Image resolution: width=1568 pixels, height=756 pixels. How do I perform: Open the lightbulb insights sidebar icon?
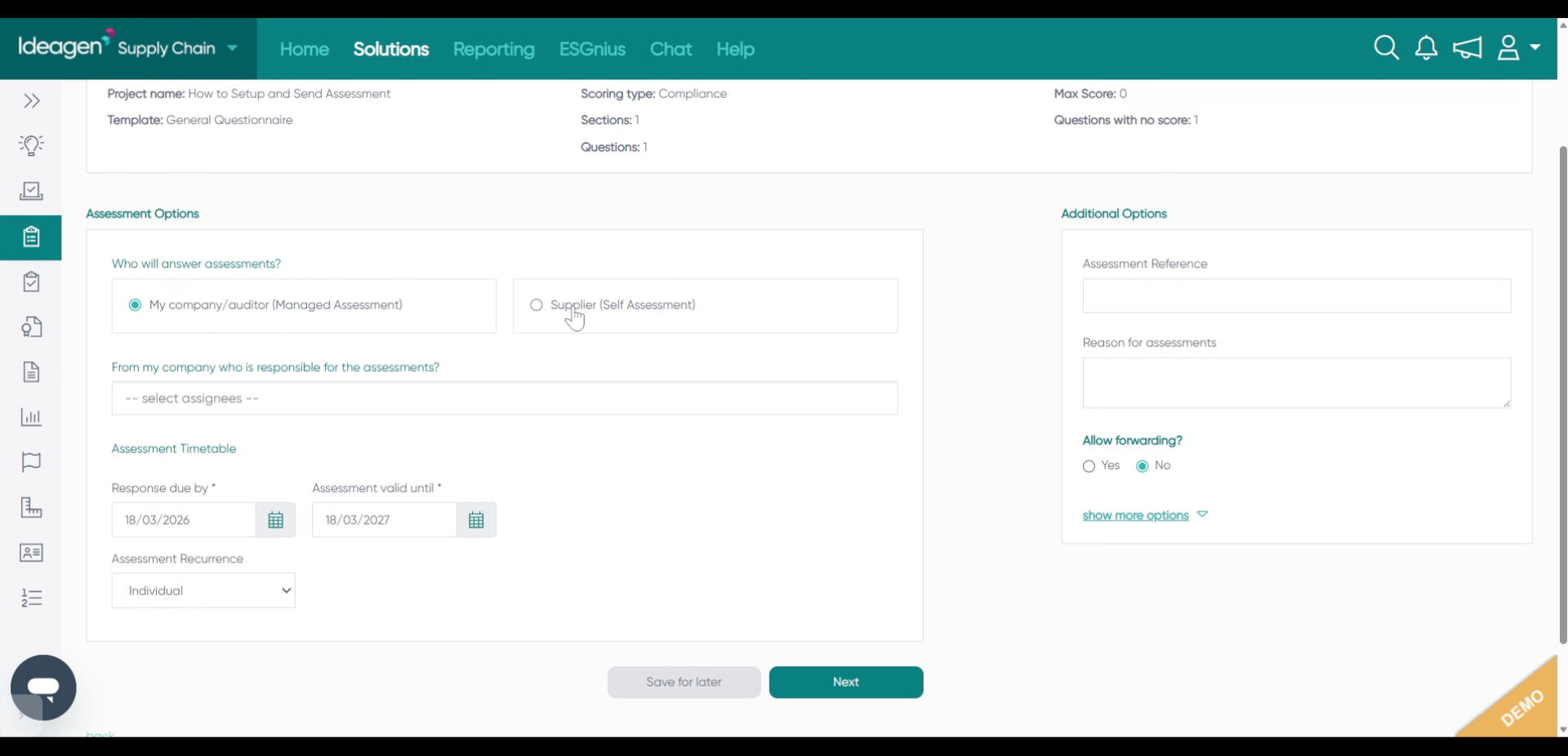(x=32, y=145)
